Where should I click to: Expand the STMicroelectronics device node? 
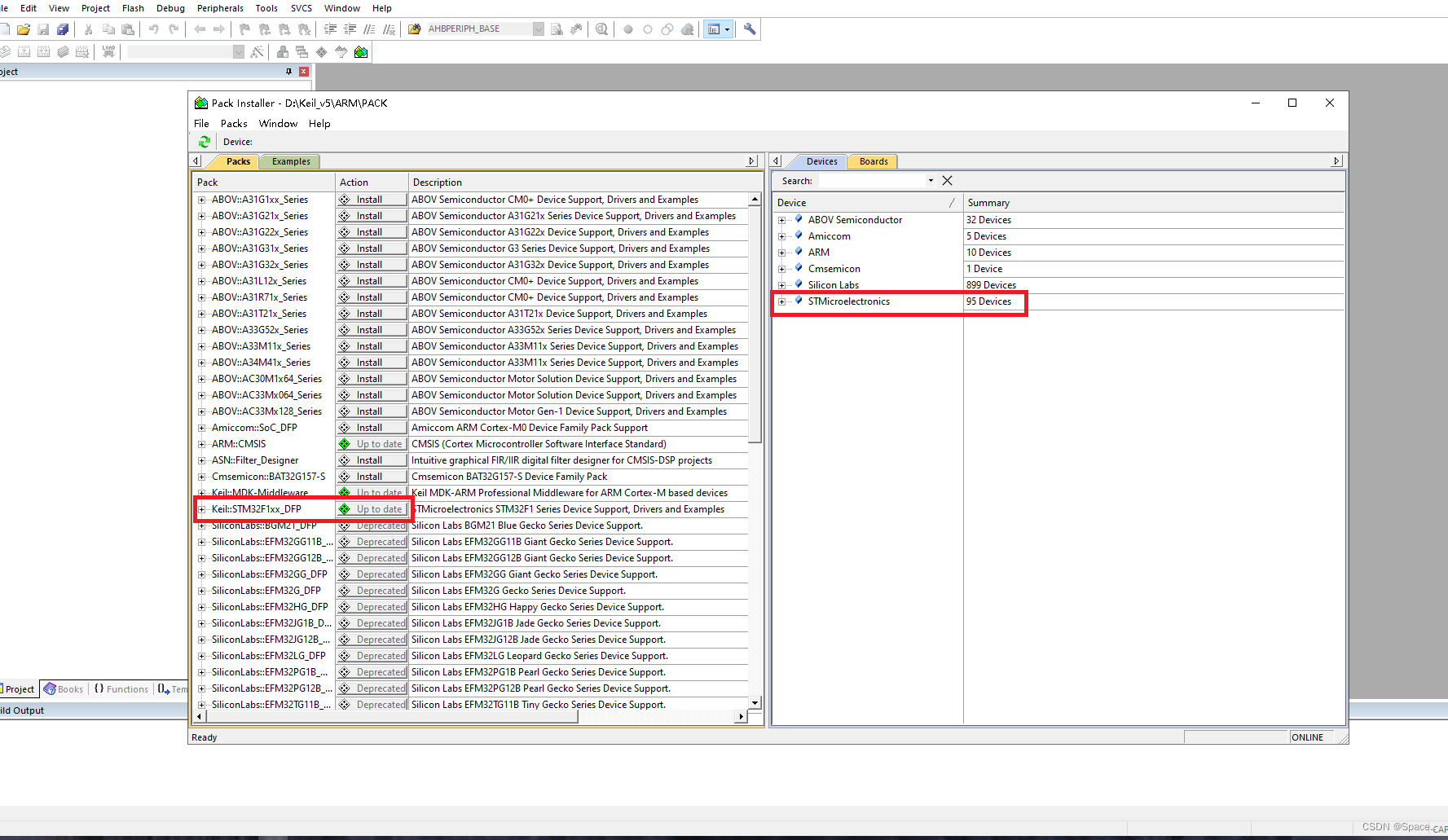coord(781,301)
